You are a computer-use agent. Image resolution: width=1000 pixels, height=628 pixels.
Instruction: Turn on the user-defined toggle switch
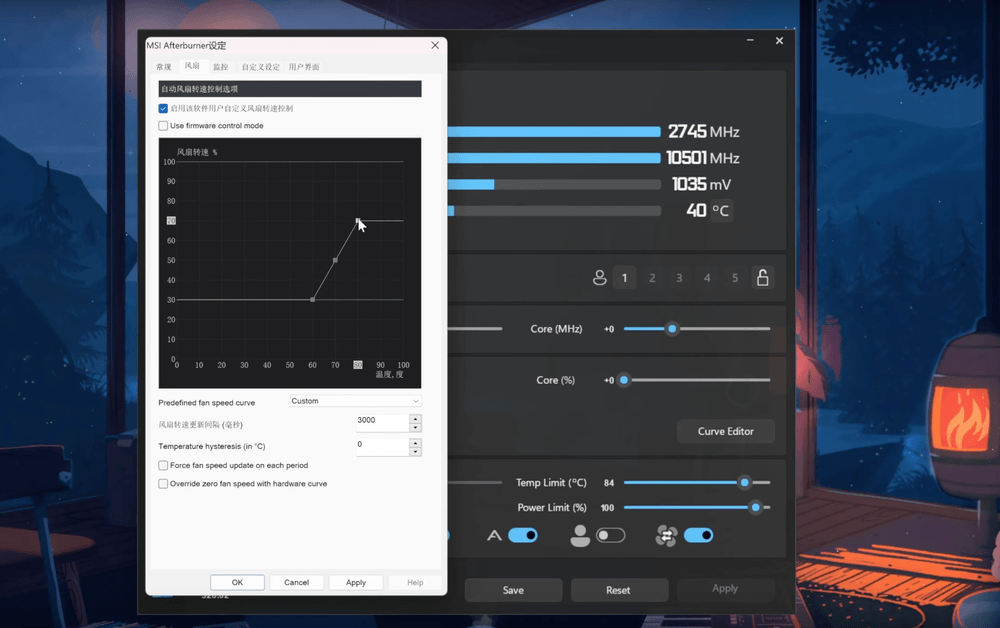pyautogui.click(x=610, y=536)
